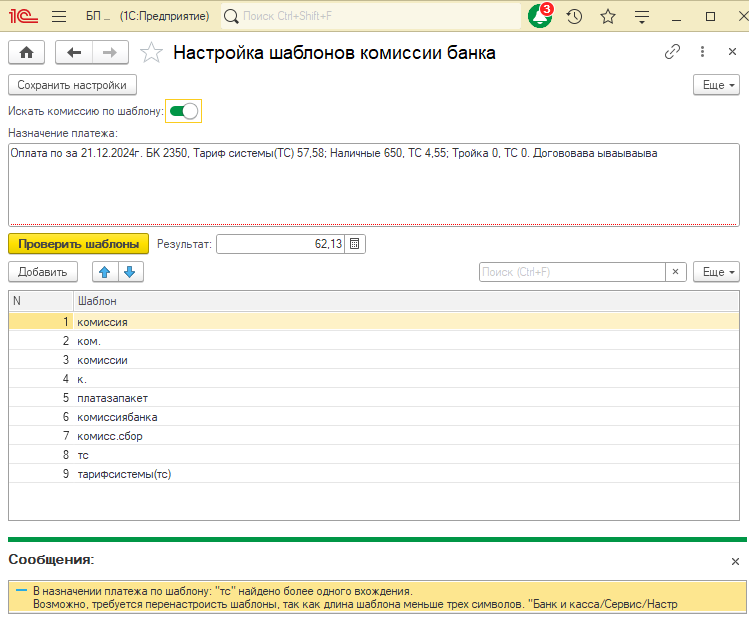
Task: Click Проверить шаблоны button
Action: [x=78, y=244]
